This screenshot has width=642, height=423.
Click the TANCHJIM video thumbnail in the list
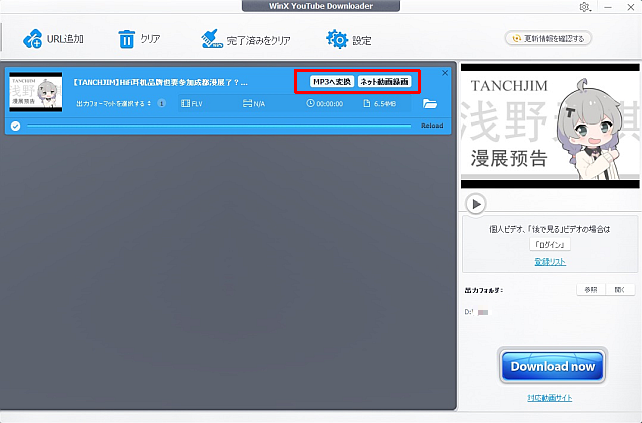[36, 92]
